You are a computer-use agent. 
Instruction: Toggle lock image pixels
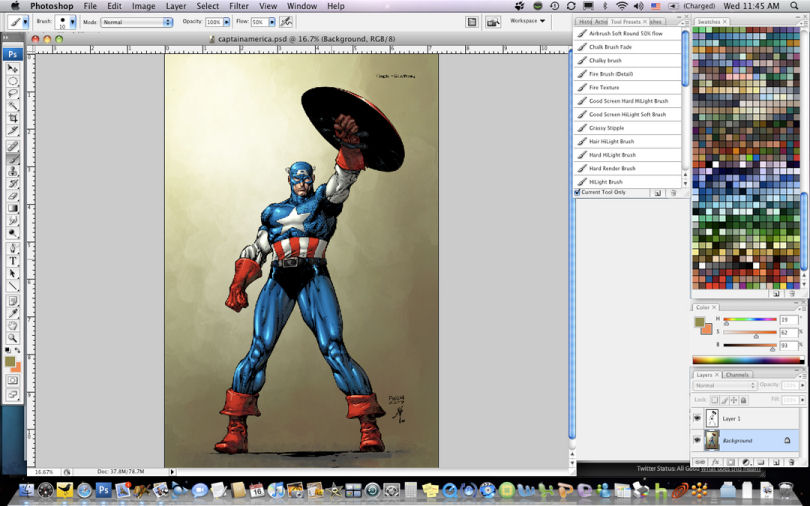[724, 400]
